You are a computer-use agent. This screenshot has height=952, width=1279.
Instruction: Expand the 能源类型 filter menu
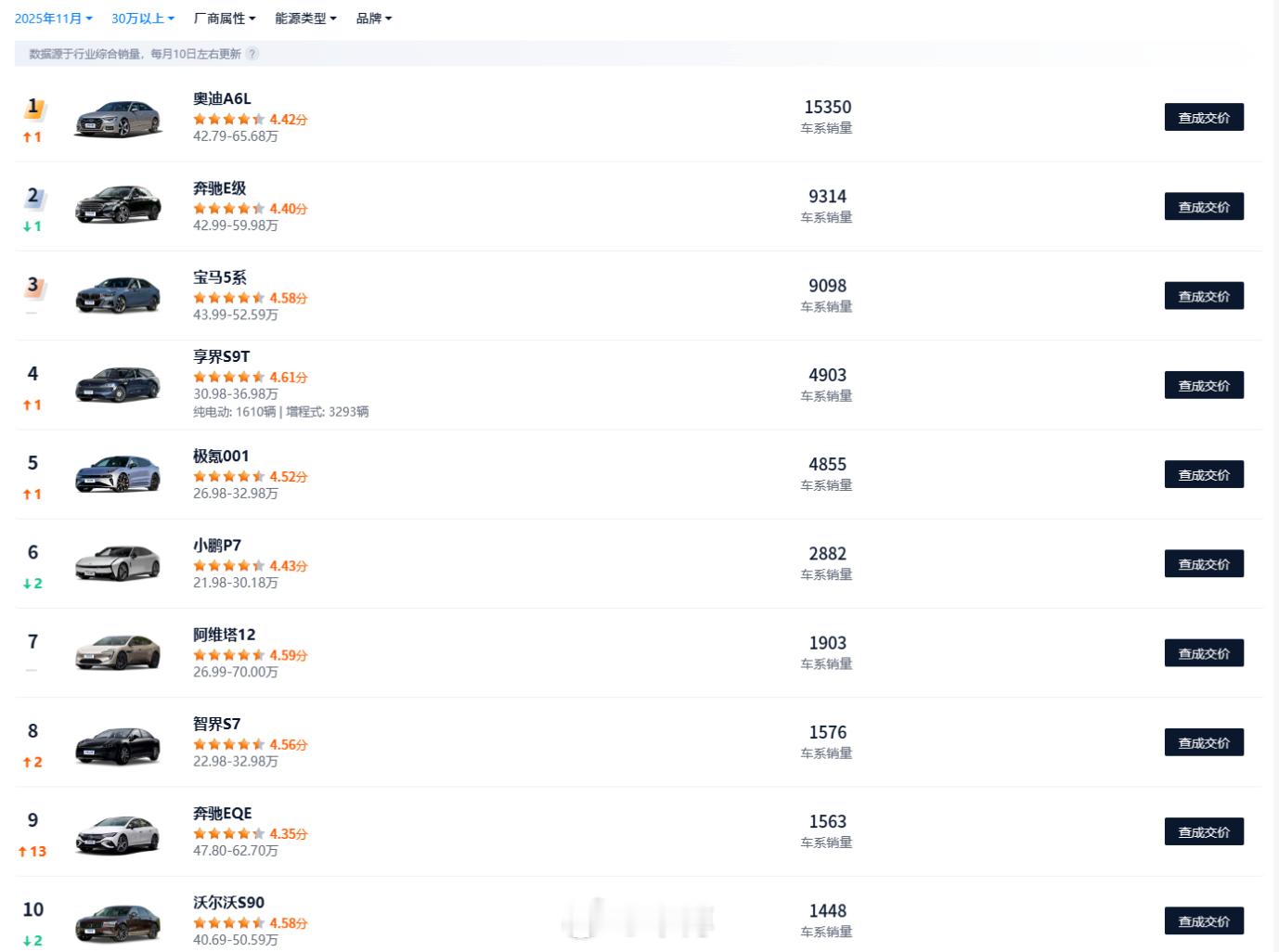click(x=305, y=19)
